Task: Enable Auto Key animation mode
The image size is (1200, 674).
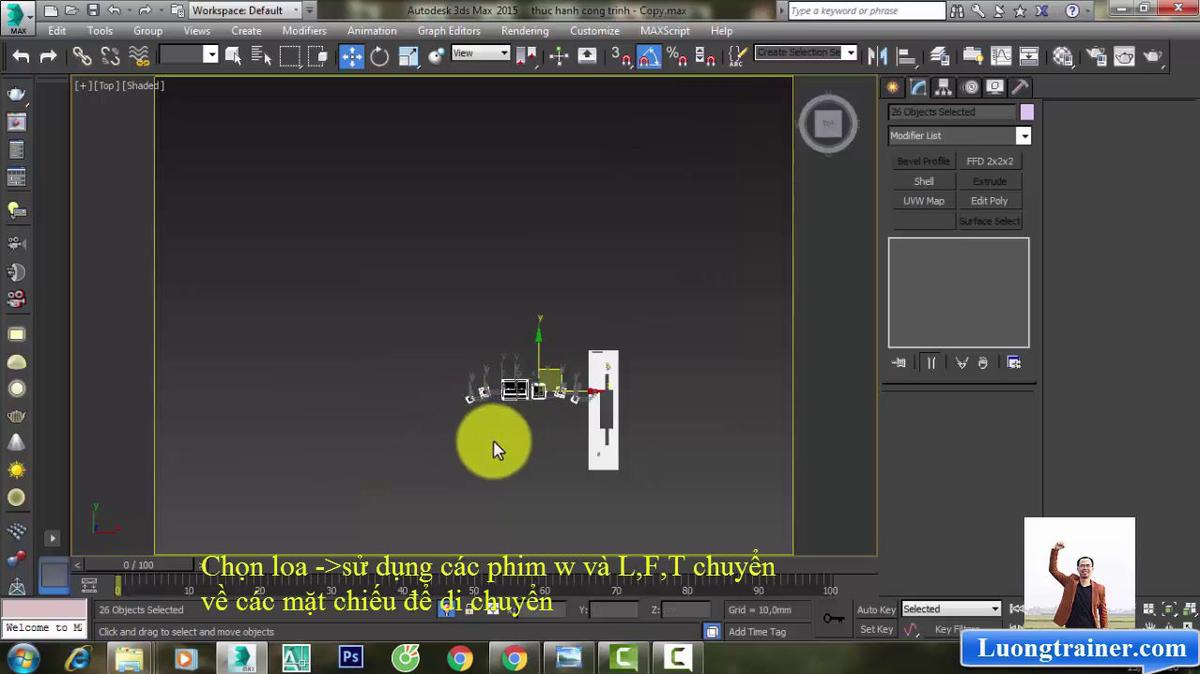Action: [876, 609]
